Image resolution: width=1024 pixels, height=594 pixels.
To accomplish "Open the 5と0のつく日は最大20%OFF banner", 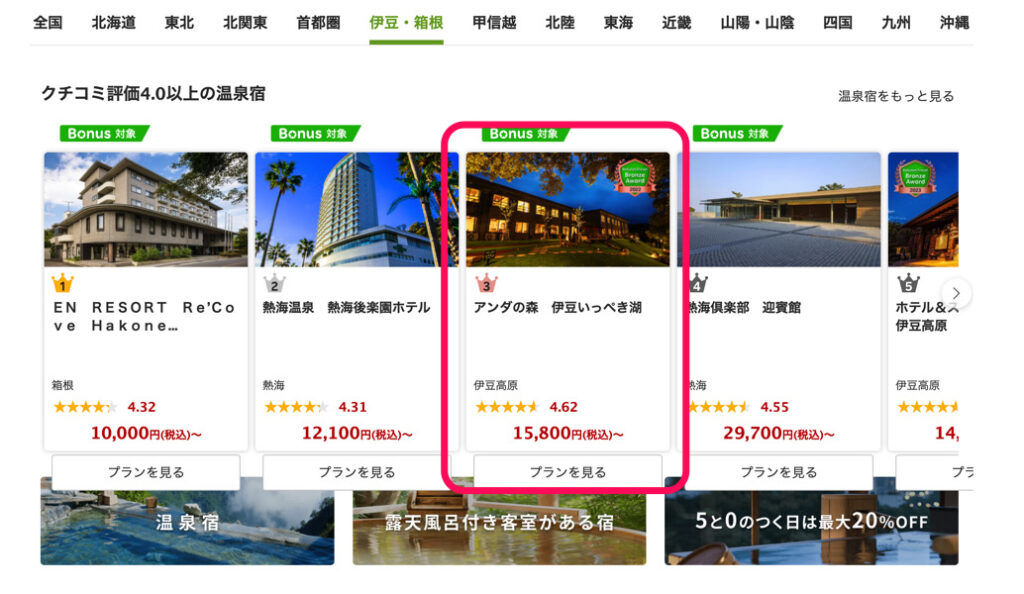I will pyautogui.click(x=812, y=522).
